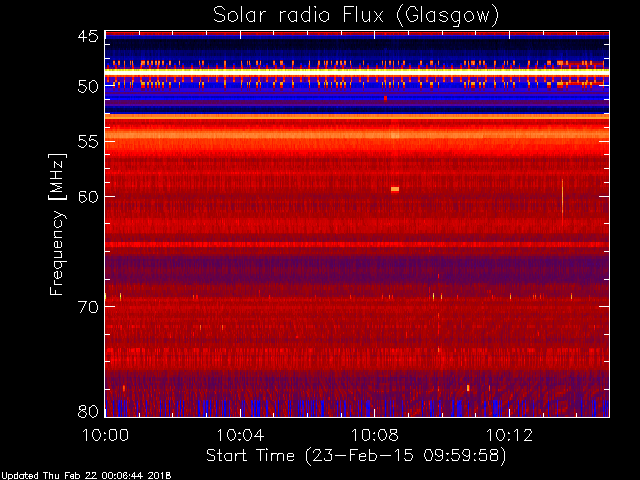The width and height of the screenshot is (640, 480).
Task: Click the bright yellow-white band near 49 MHz
Action: pyautogui.click(x=357, y=72)
